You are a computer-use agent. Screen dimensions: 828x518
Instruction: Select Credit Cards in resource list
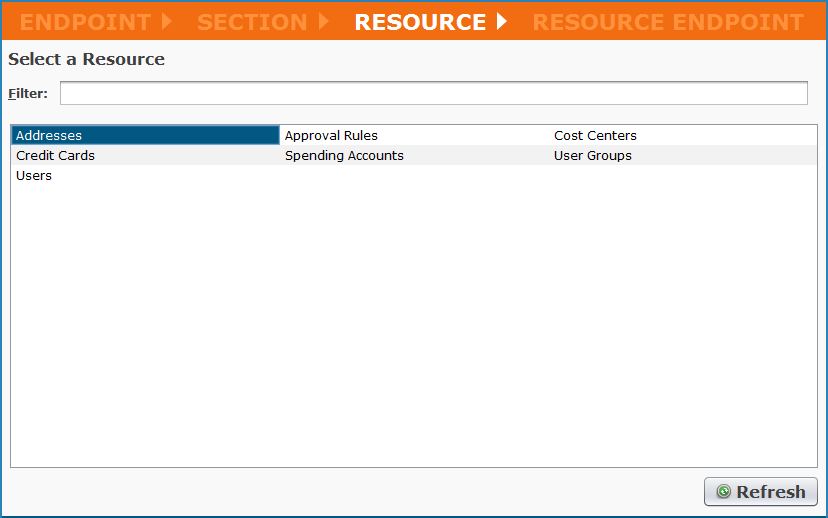(x=55, y=156)
